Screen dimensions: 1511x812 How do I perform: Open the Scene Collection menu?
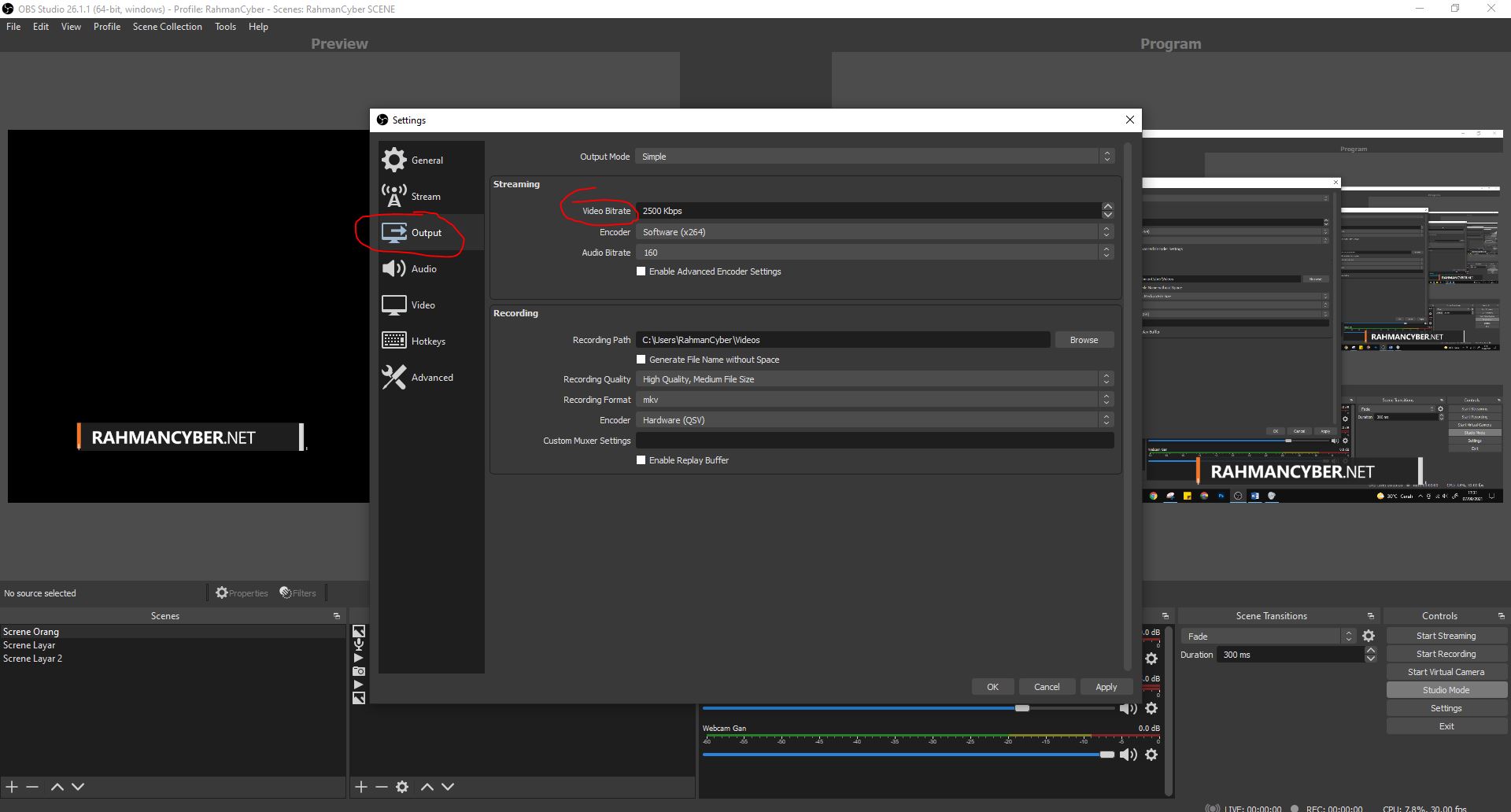[x=167, y=26]
